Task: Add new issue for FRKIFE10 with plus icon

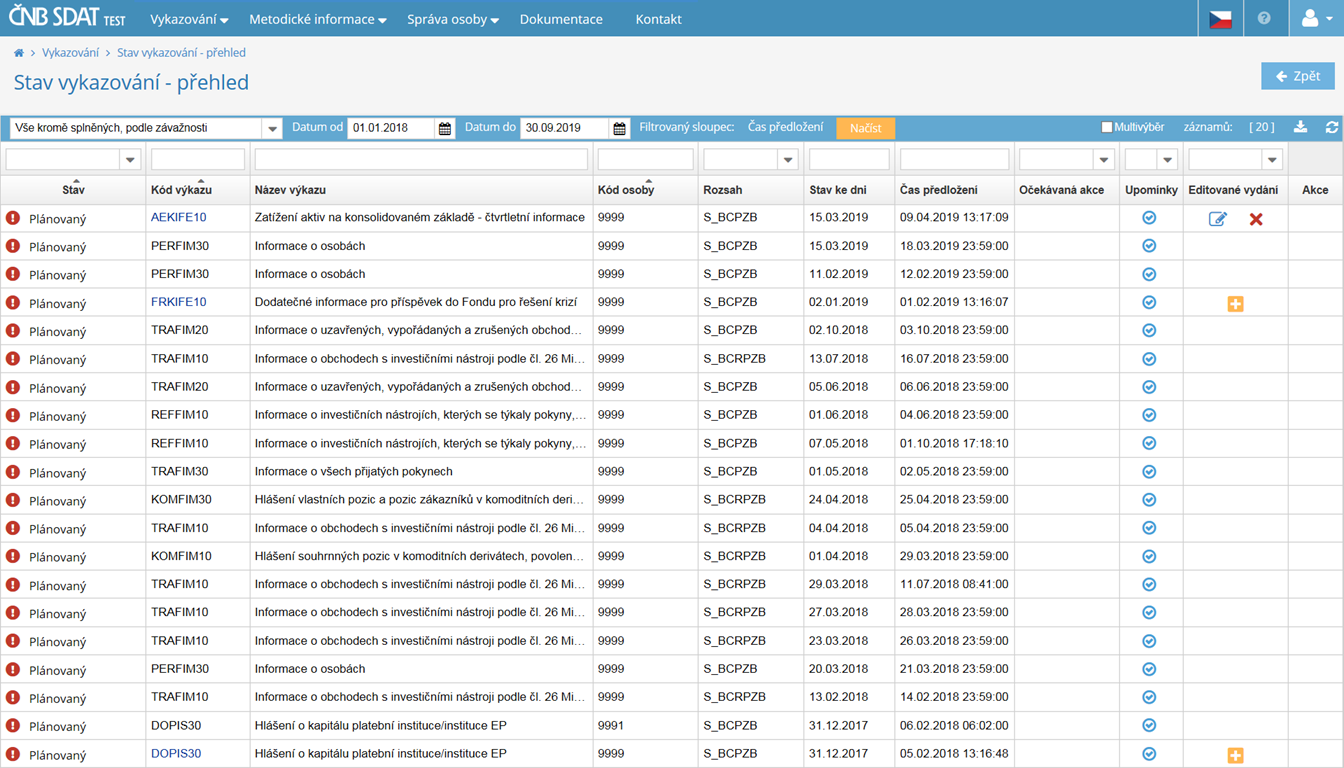Action: (1235, 303)
